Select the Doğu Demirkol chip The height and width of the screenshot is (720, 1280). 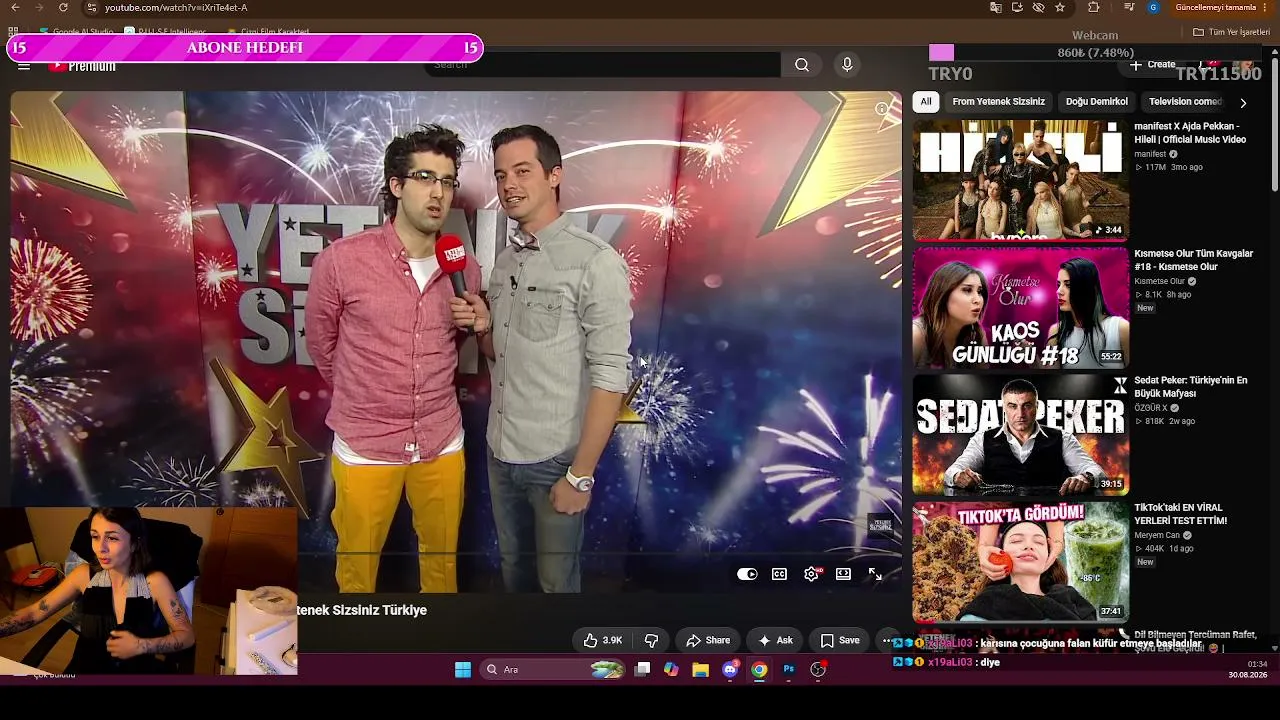coord(1096,101)
